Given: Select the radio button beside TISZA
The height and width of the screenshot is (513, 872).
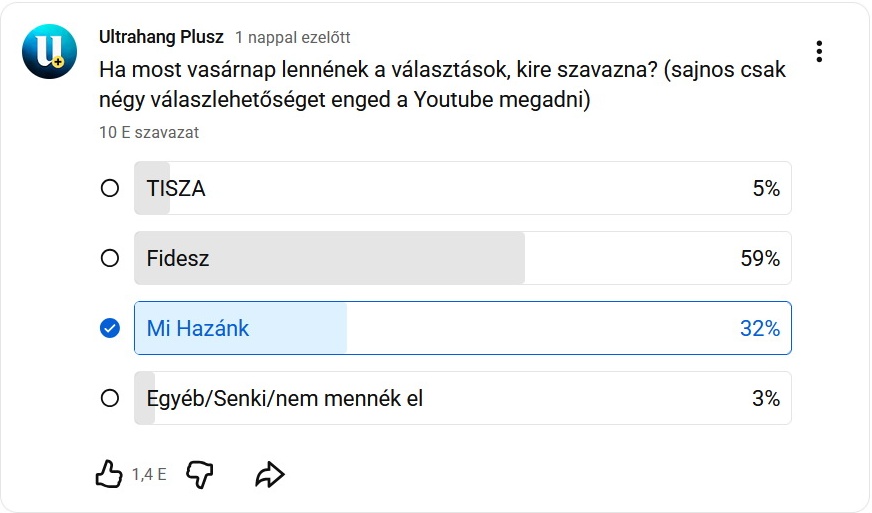Looking at the screenshot, I should click(x=110, y=188).
